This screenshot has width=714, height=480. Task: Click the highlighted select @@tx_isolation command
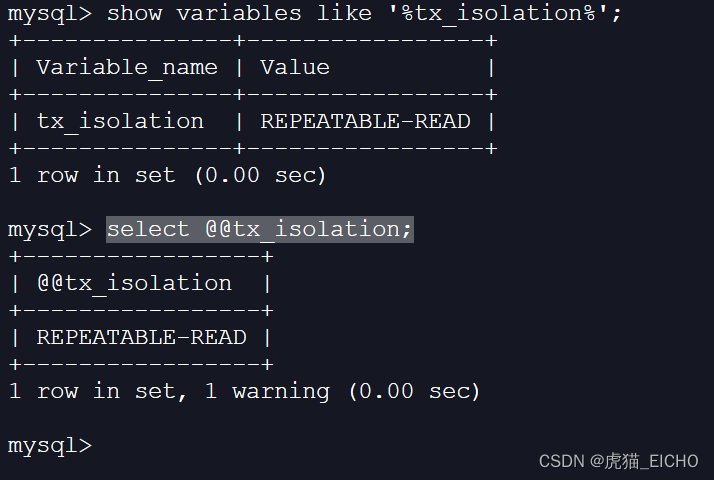[260, 229]
